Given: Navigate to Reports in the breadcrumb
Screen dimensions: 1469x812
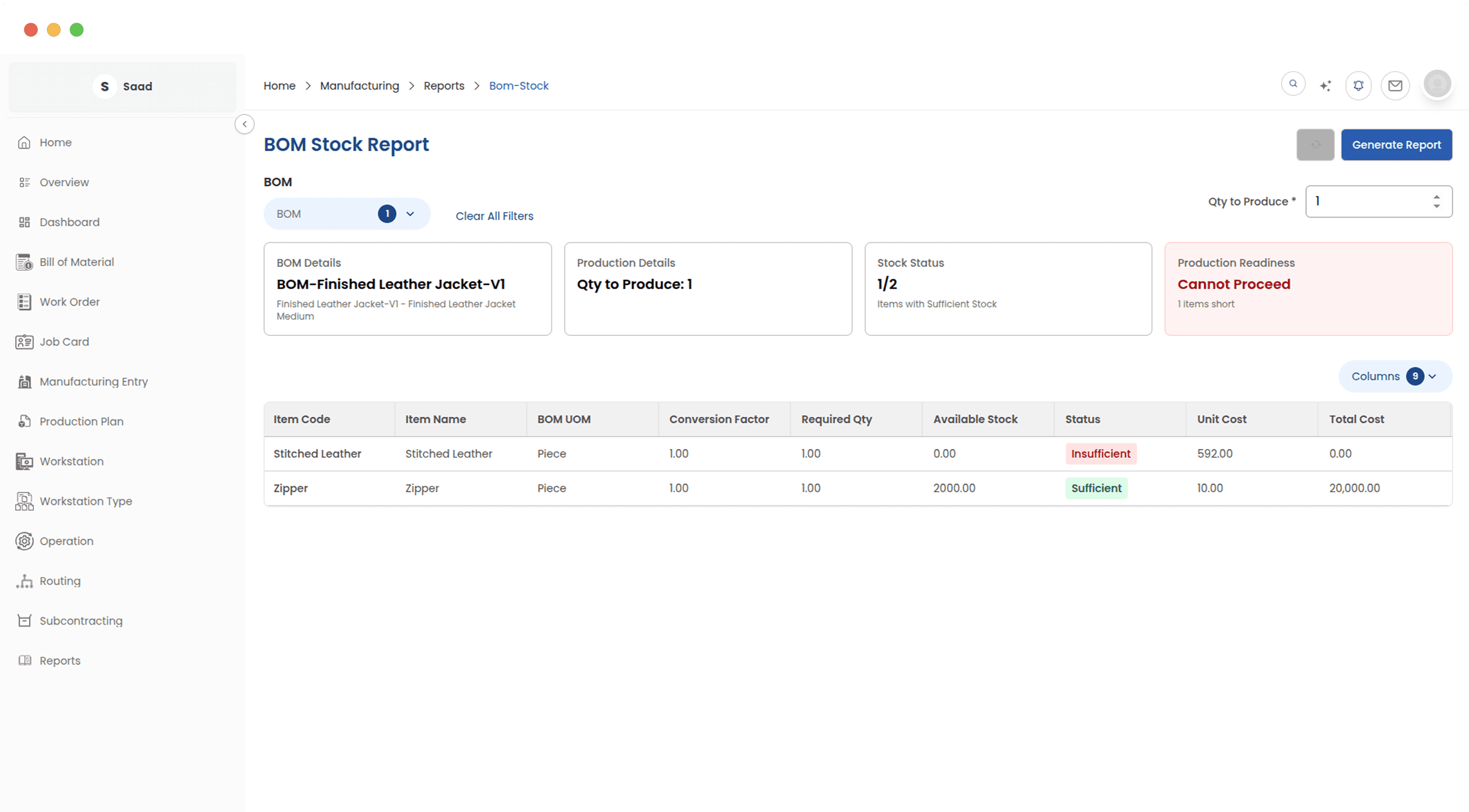Looking at the screenshot, I should point(444,86).
